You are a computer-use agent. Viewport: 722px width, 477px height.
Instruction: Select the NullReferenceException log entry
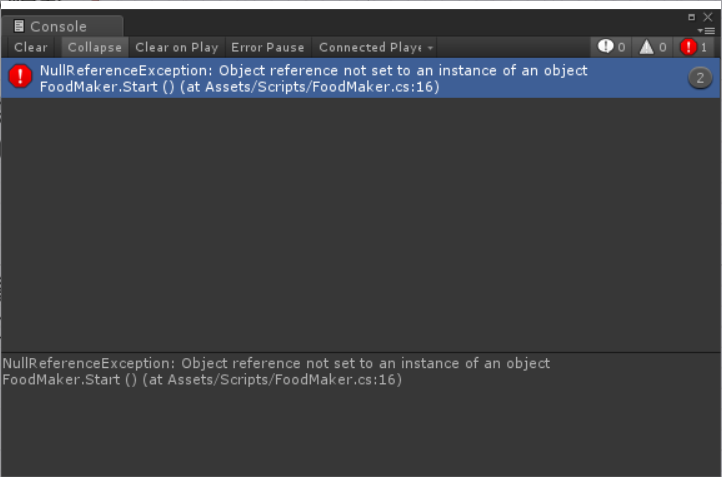[x=361, y=78]
